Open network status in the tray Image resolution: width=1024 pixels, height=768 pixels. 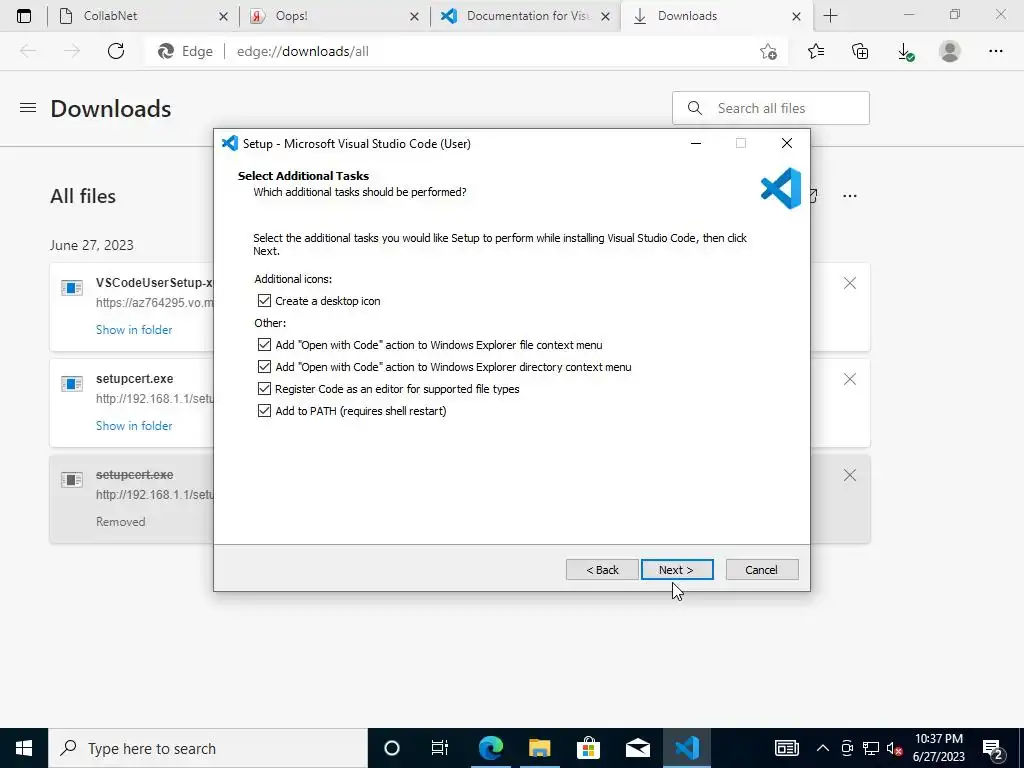point(871,748)
